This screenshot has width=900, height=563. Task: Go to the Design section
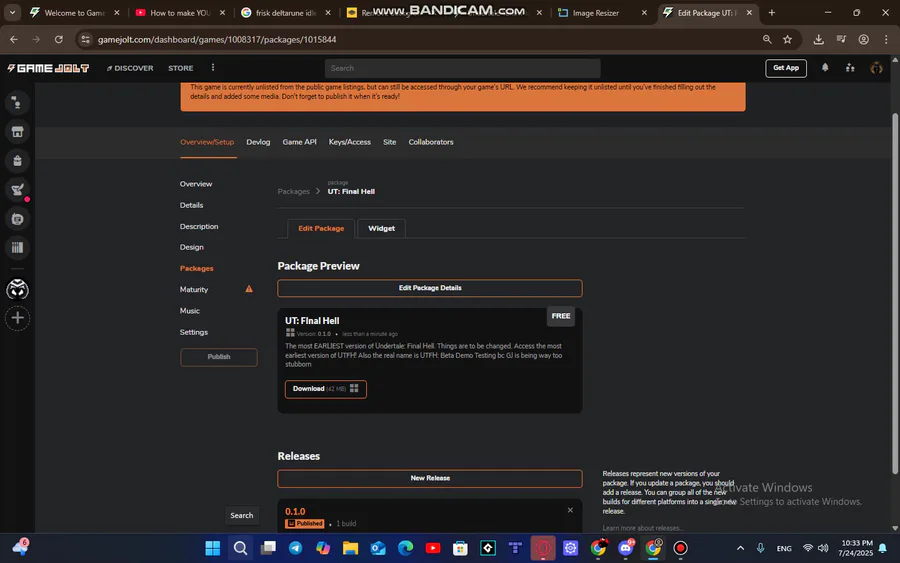coord(191,247)
